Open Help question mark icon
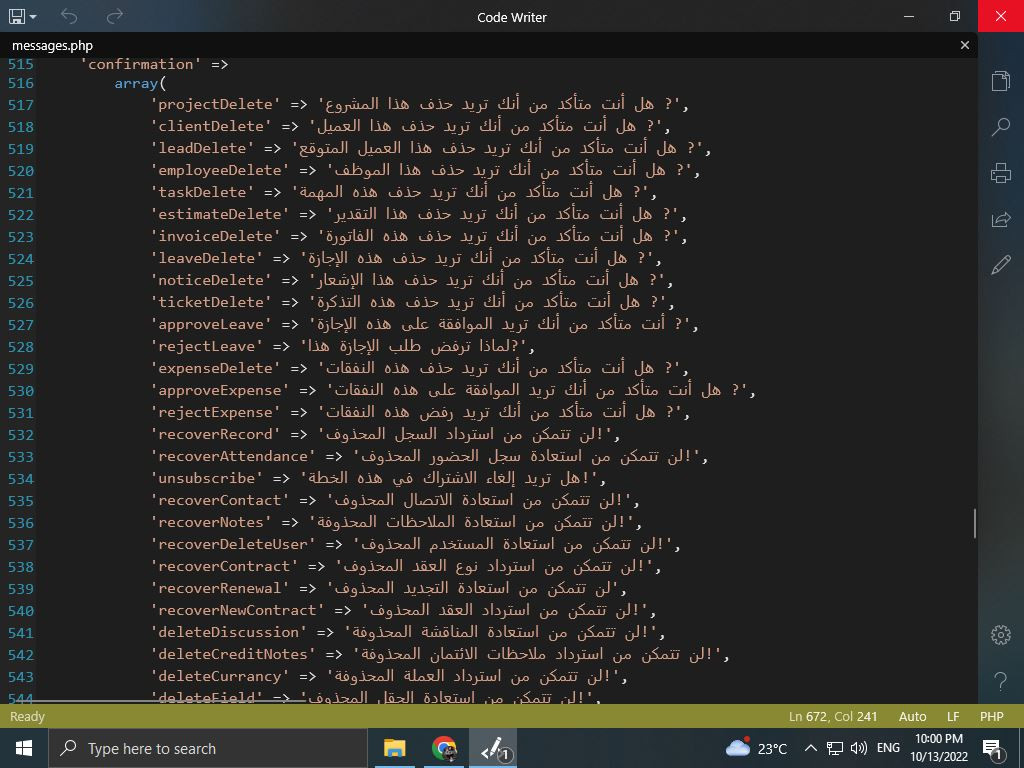This screenshot has width=1024, height=768. click(x=1000, y=681)
